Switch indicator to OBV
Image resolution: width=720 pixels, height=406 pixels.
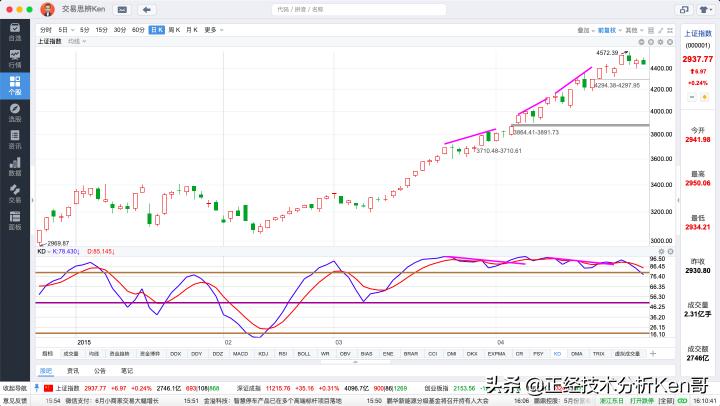345,354
